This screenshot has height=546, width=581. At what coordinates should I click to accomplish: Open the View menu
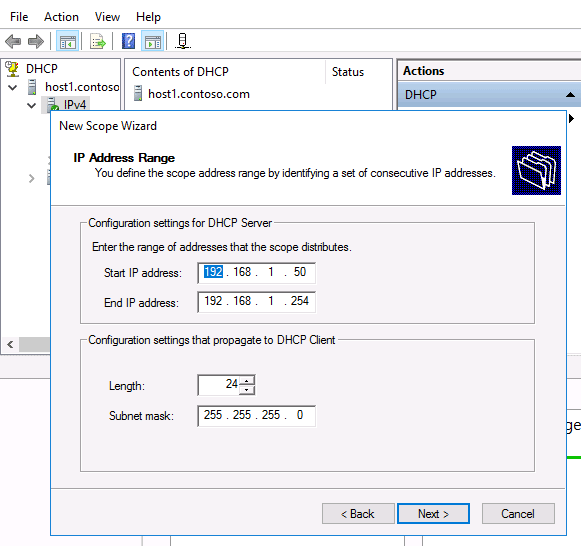[107, 17]
